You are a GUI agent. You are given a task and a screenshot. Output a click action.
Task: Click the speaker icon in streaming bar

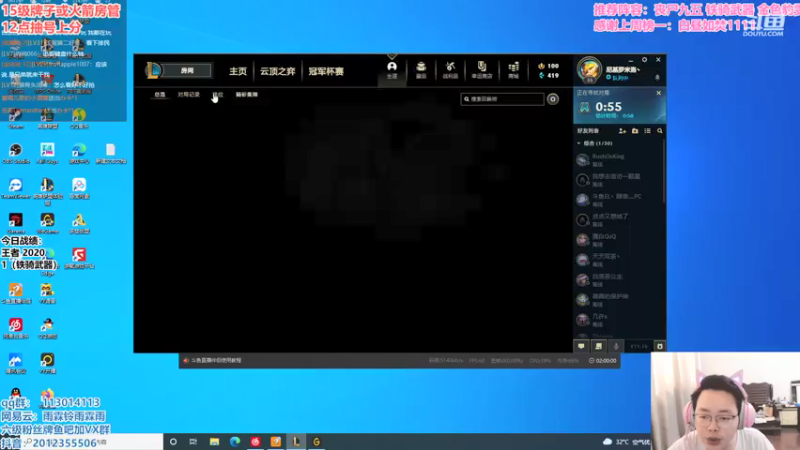click(186, 361)
